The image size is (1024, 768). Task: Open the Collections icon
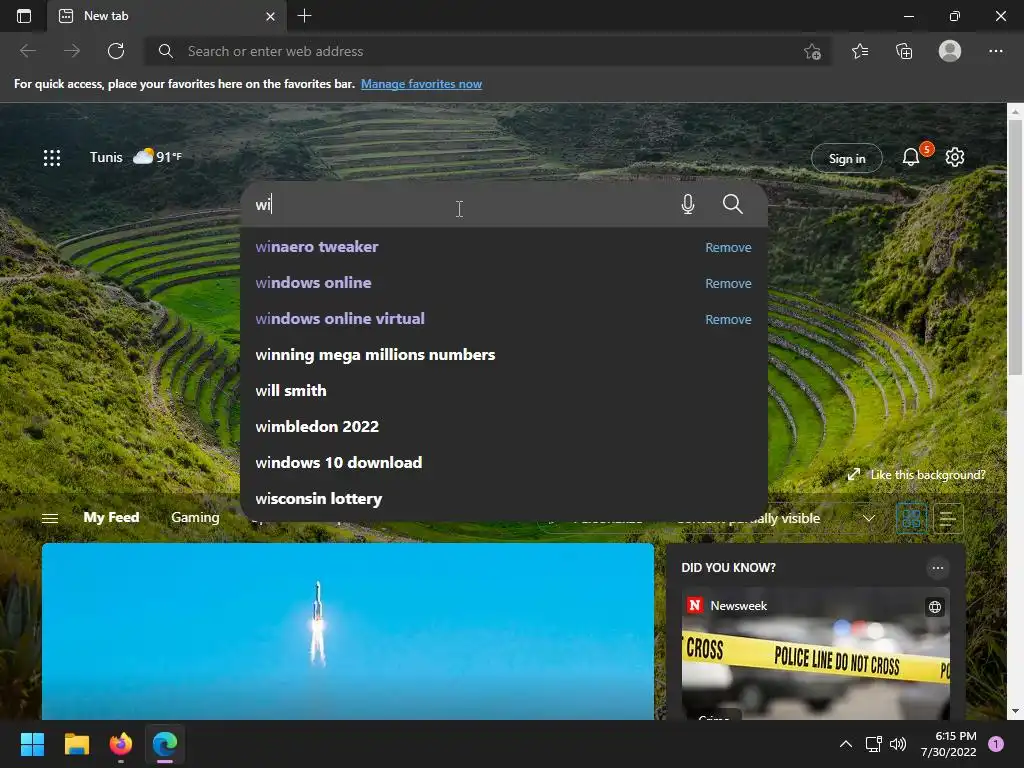(x=904, y=51)
